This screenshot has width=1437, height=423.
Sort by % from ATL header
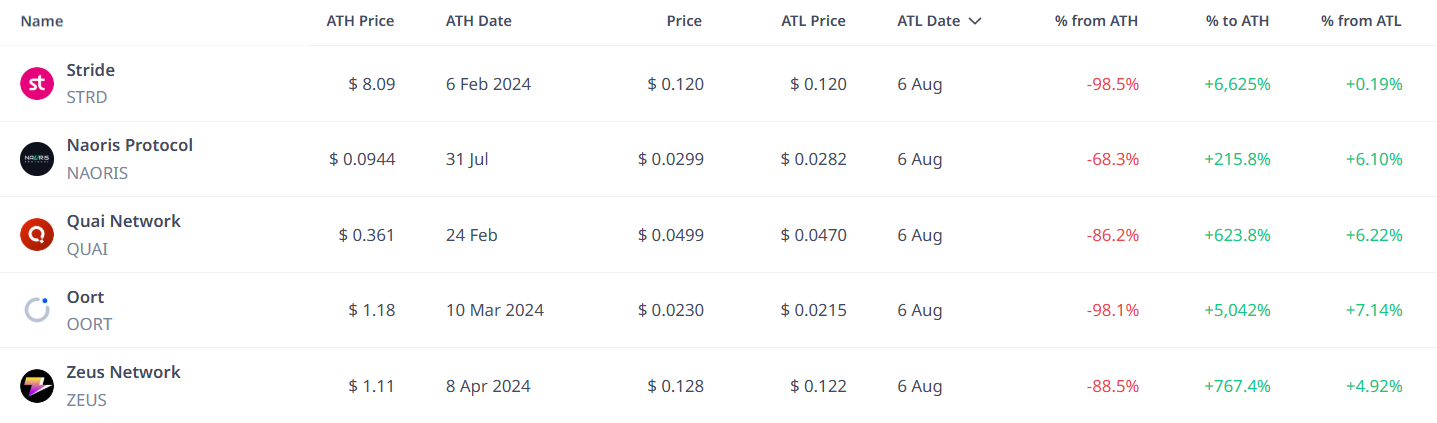(1361, 21)
